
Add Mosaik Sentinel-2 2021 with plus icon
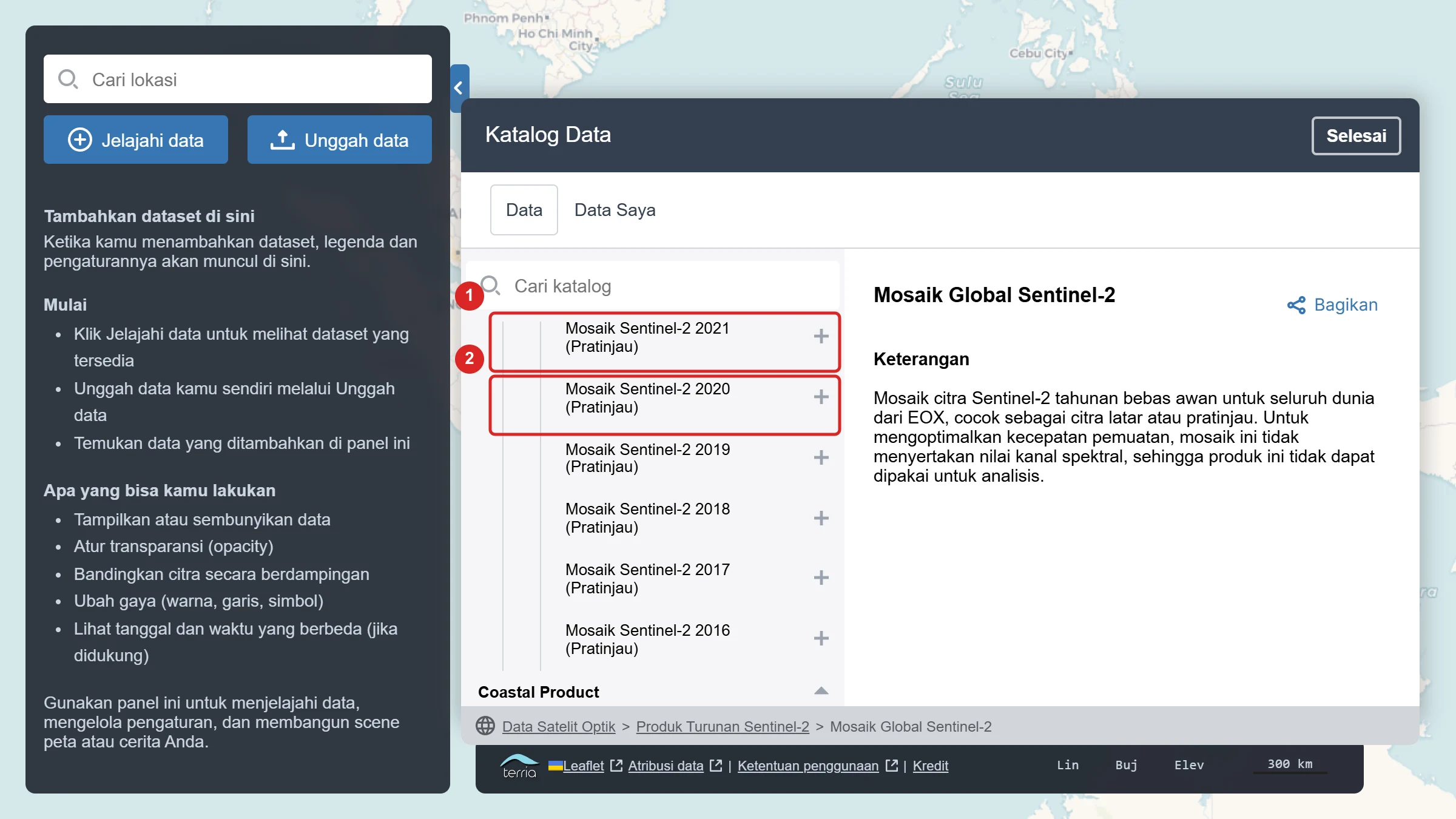(x=821, y=337)
